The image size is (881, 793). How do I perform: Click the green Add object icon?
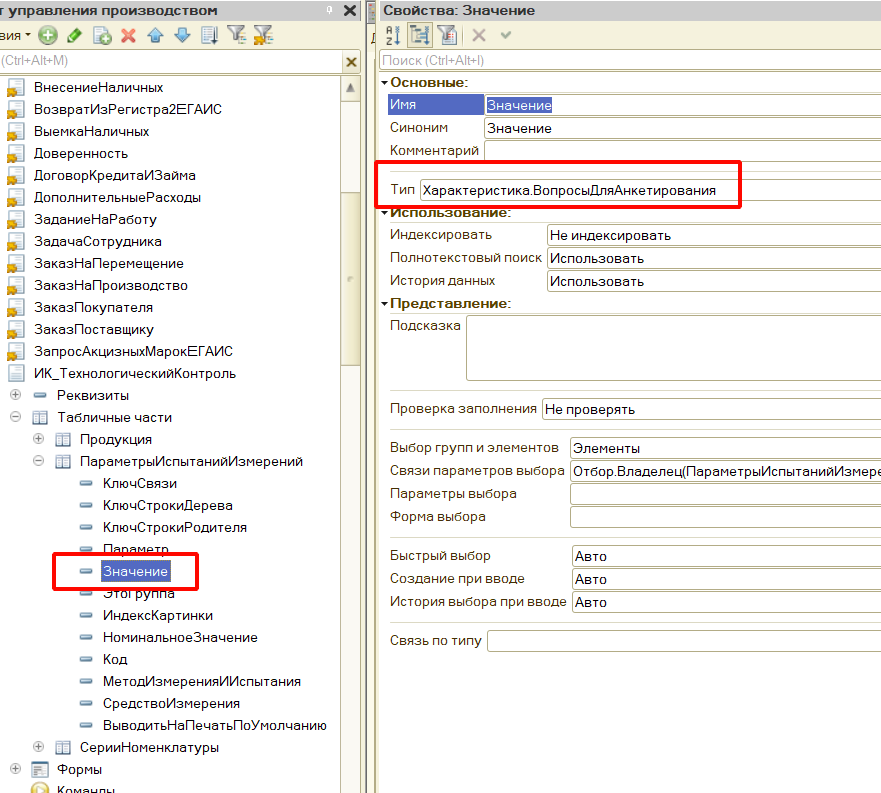[x=48, y=35]
